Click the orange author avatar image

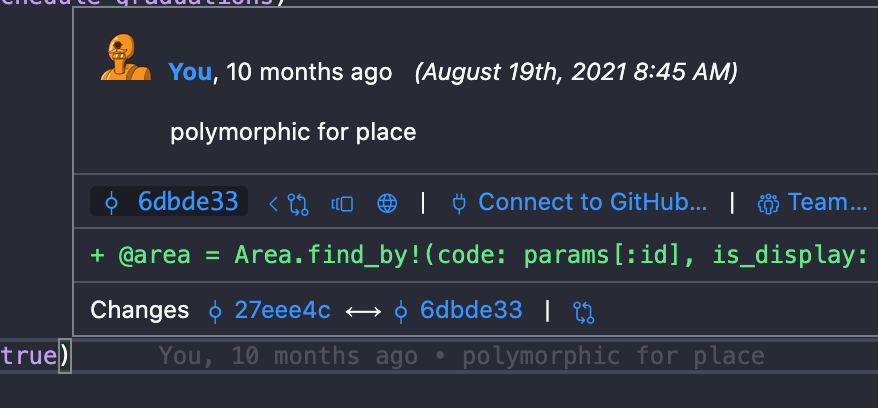coord(125,58)
